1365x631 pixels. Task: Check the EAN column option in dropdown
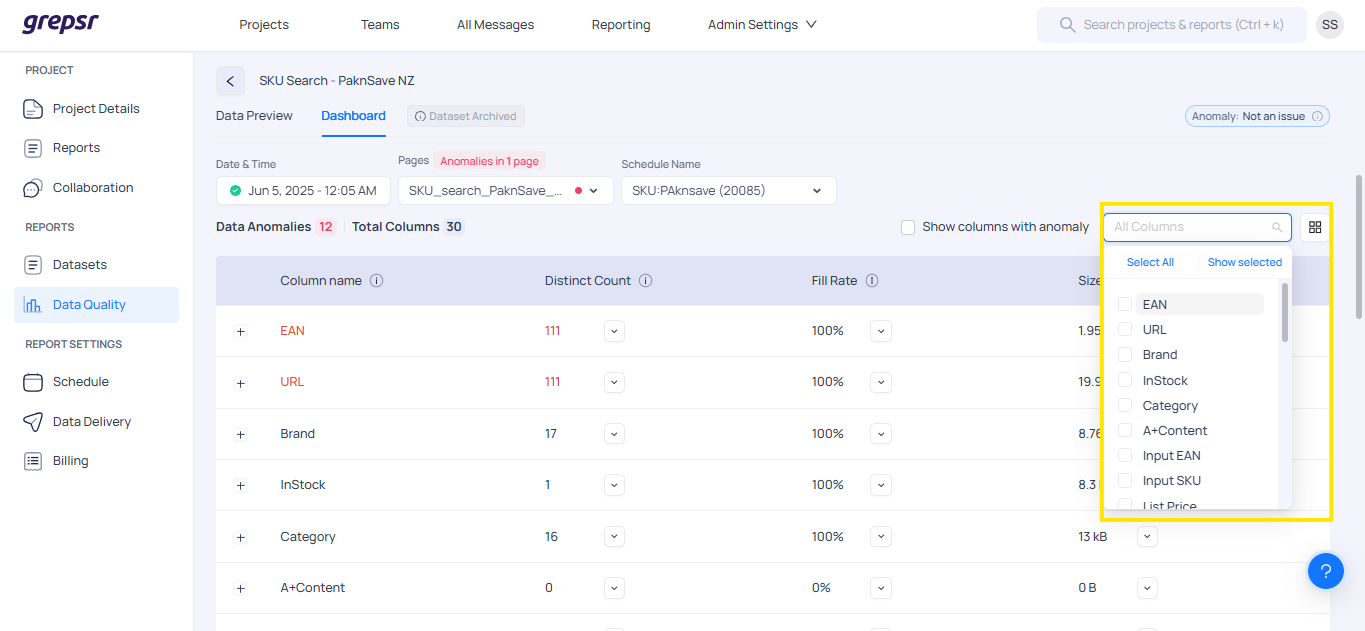click(1125, 304)
